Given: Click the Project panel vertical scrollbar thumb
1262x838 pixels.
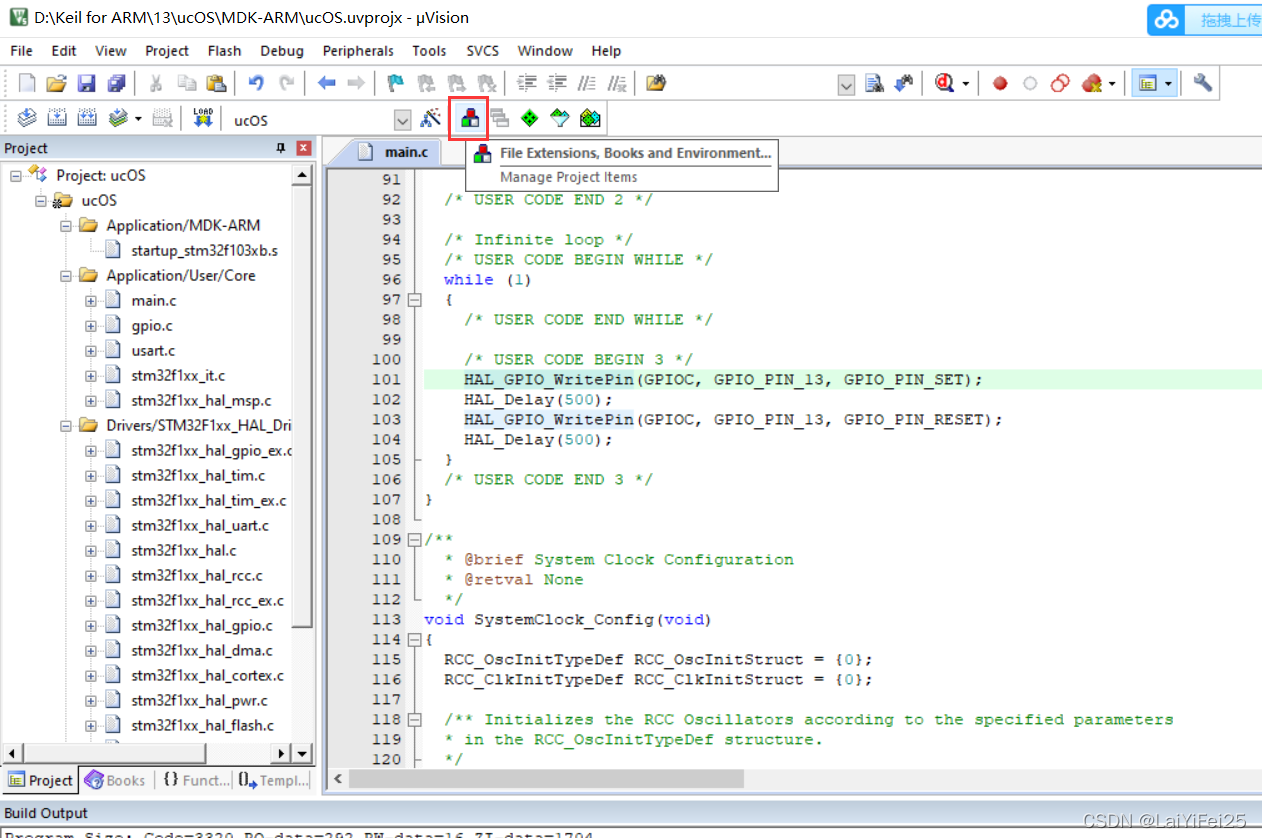Looking at the screenshot, I should [x=302, y=405].
